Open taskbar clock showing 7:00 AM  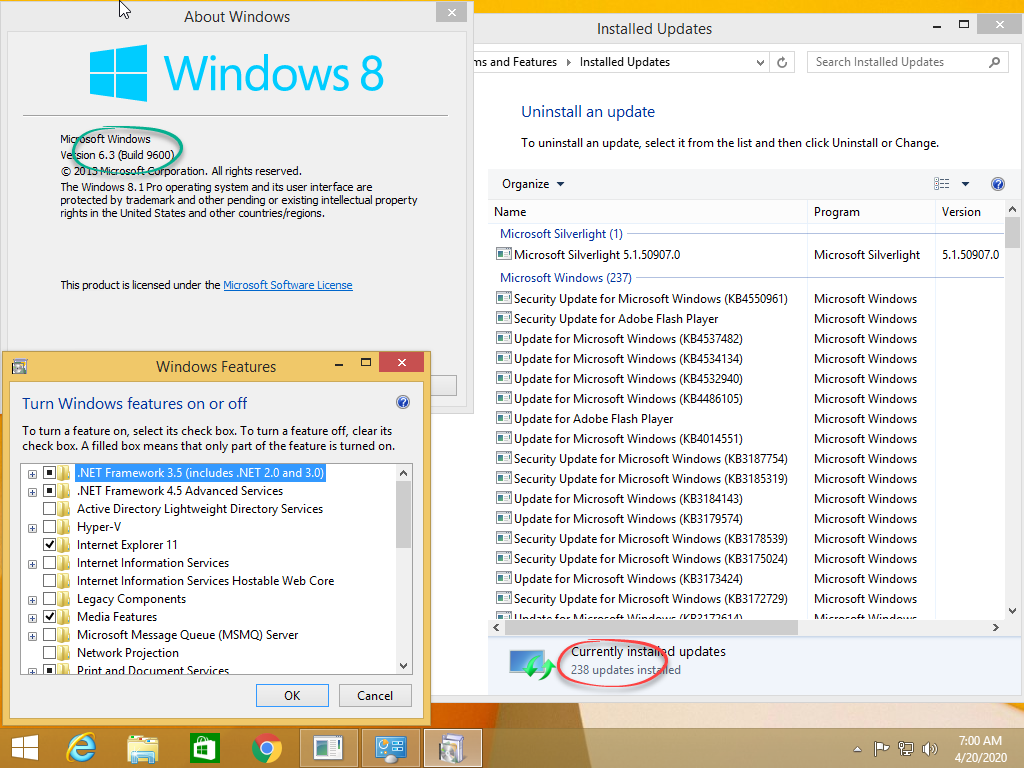tap(980, 748)
